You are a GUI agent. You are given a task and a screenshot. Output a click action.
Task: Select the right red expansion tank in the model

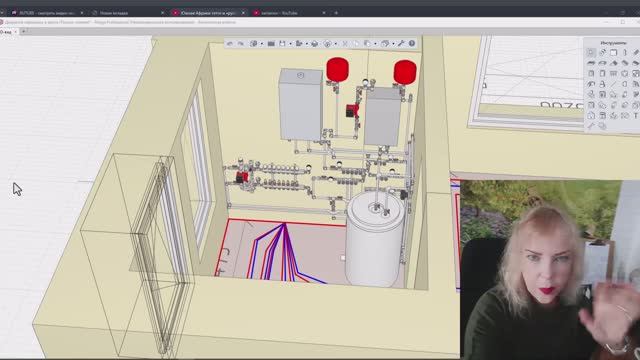[405, 72]
